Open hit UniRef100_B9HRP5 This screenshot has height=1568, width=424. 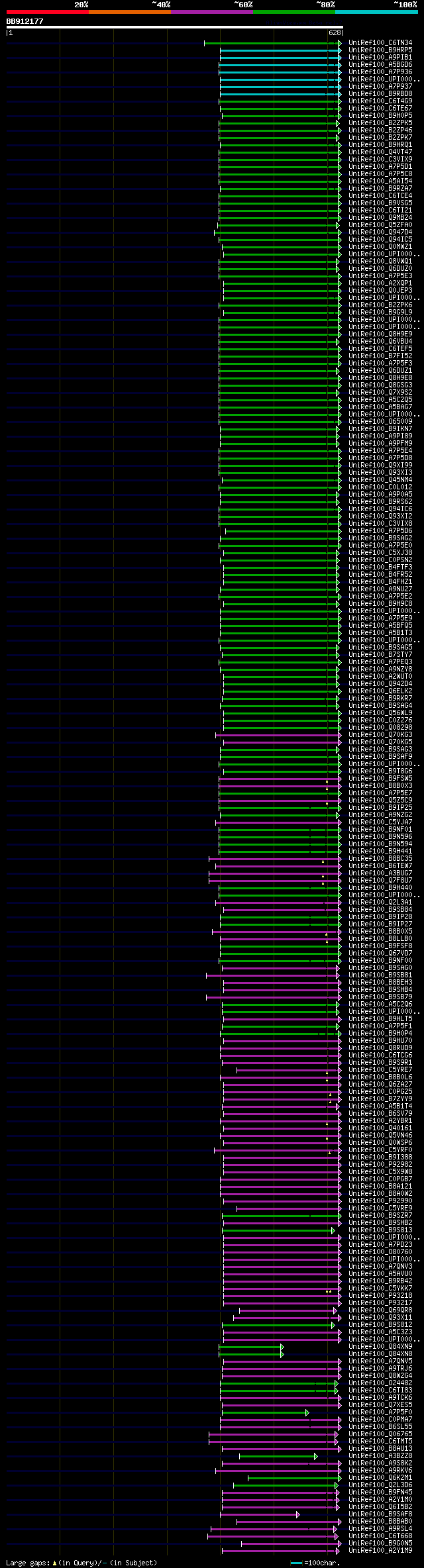coord(380,50)
